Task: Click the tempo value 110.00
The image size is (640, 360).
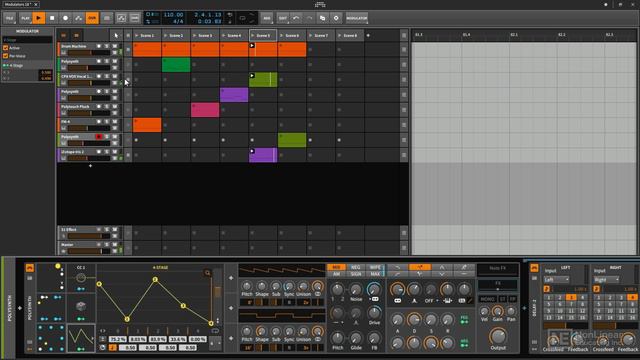Action: [x=173, y=15]
